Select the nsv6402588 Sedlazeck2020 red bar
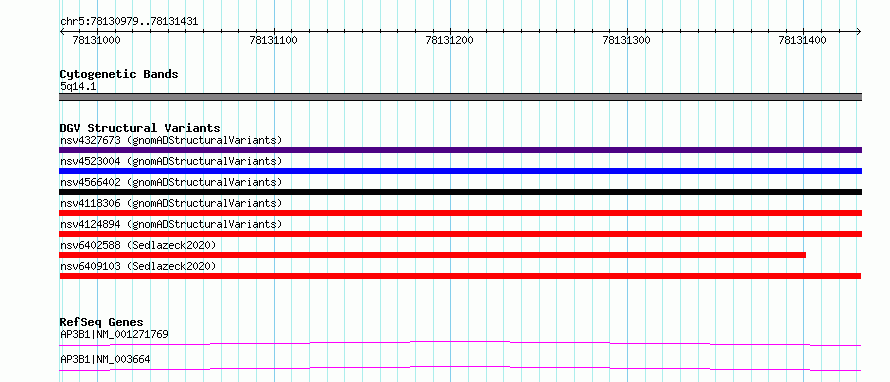Image resolution: width=890 pixels, height=382 pixels. [433, 255]
